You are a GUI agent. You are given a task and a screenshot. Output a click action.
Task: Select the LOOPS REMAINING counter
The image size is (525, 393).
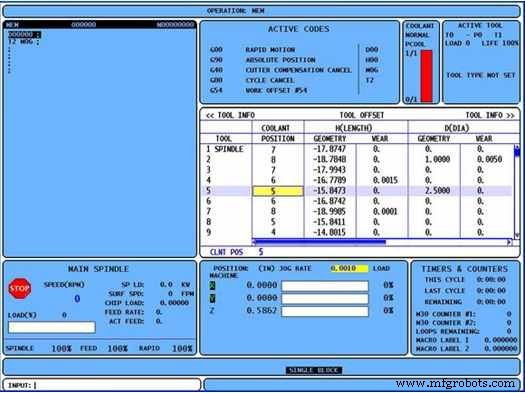[x=464, y=331]
